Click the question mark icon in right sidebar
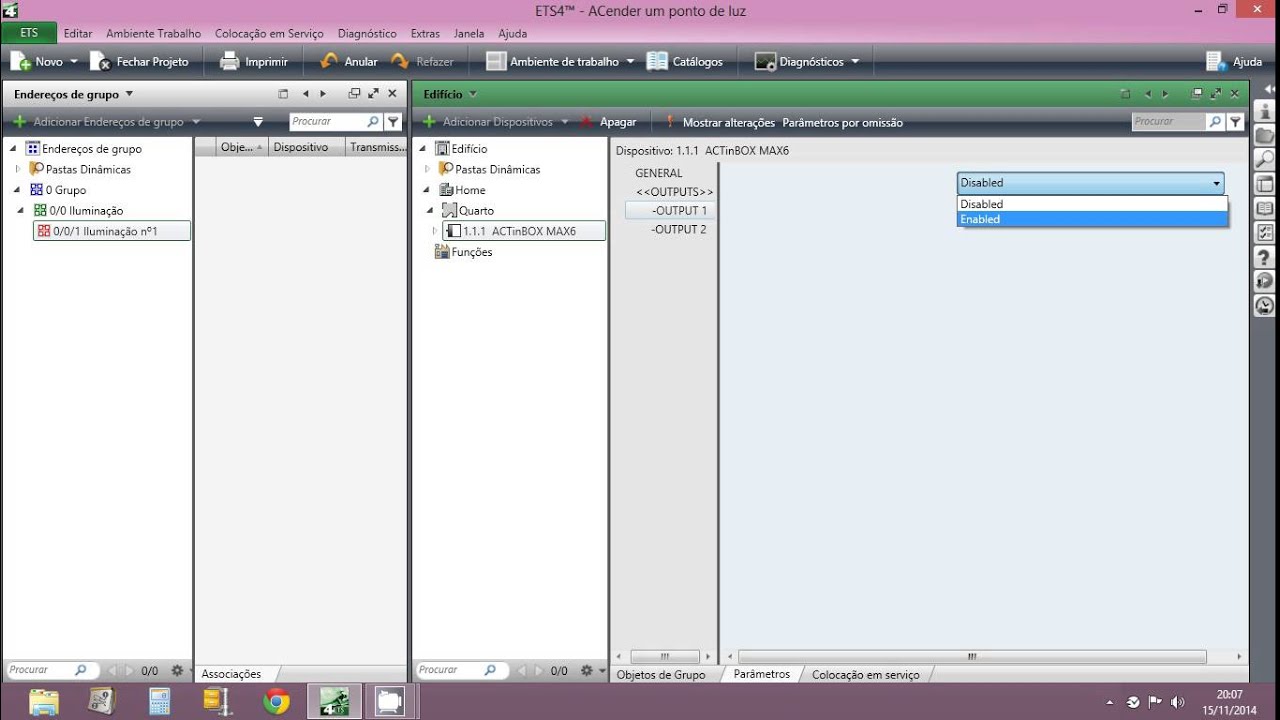 [x=1265, y=257]
